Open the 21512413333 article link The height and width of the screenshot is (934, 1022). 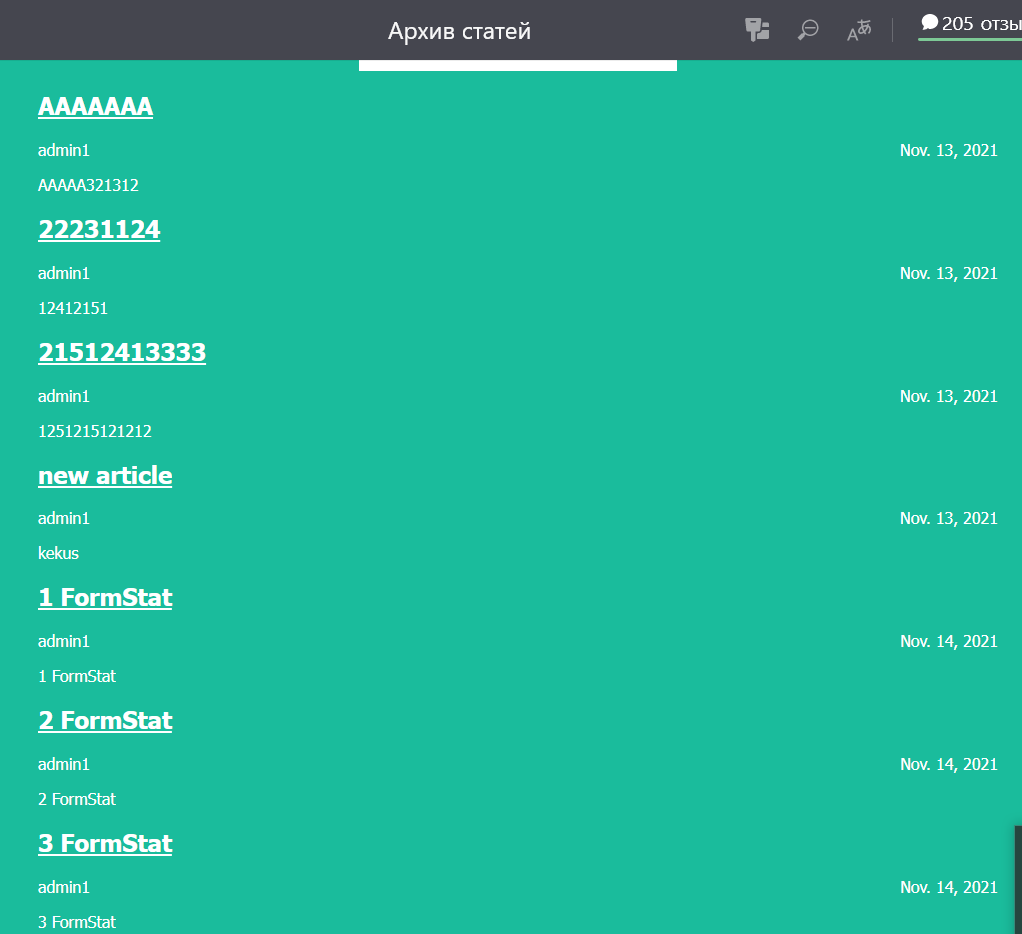click(x=122, y=353)
